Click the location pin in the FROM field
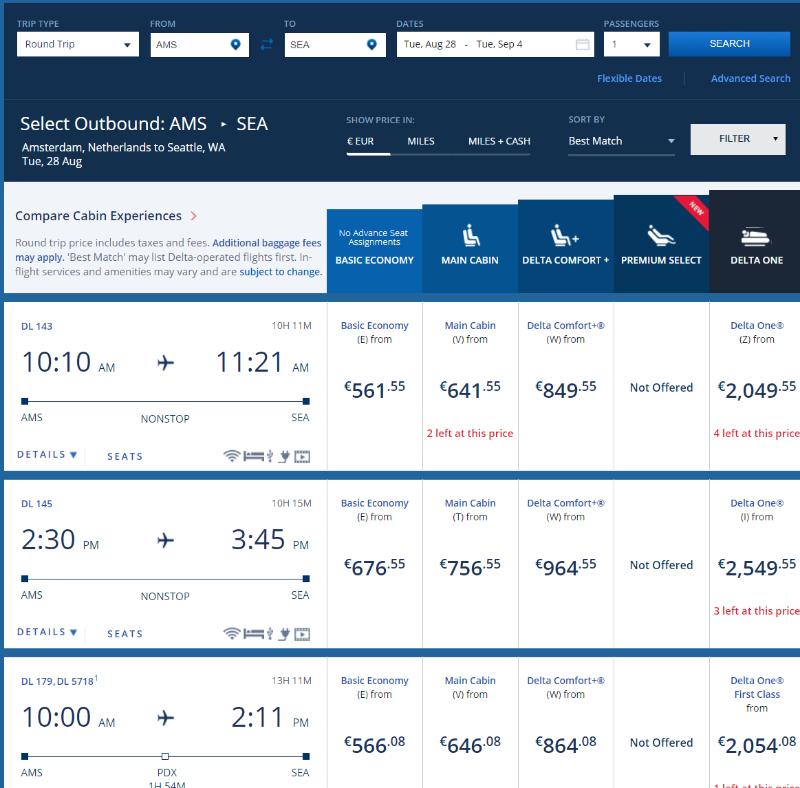The image size is (800, 788). pos(235,44)
